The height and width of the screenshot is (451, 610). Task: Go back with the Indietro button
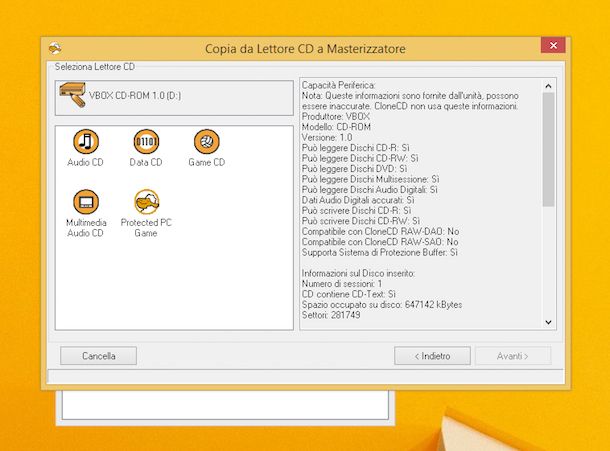click(431, 355)
